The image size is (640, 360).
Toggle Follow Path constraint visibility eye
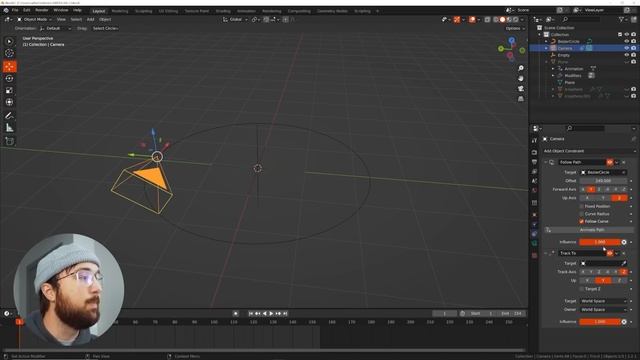click(x=610, y=162)
